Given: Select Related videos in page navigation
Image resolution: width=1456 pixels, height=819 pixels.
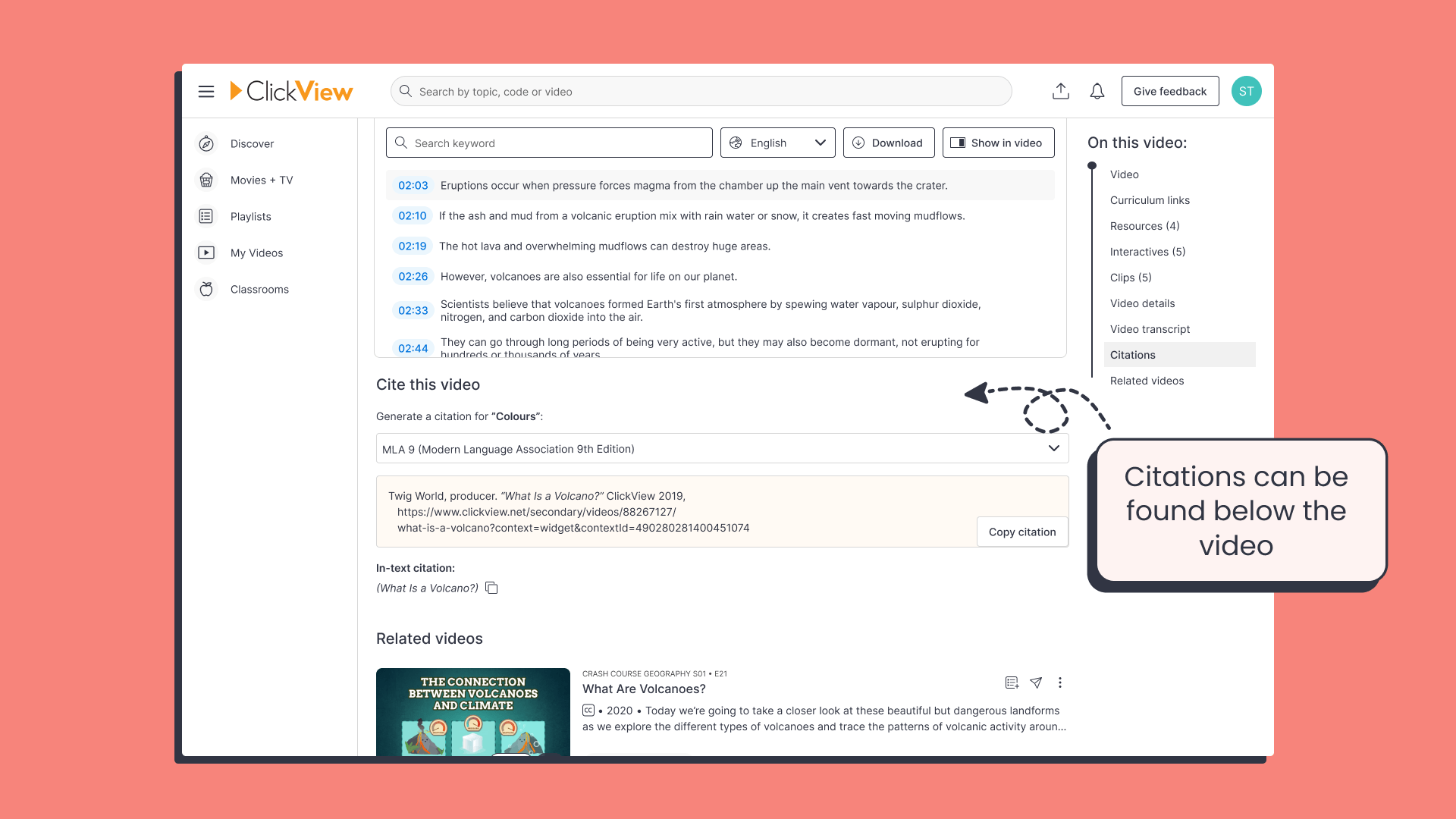Looking at the screenshot, I should pyautogui.click(x=1147, y=381).
